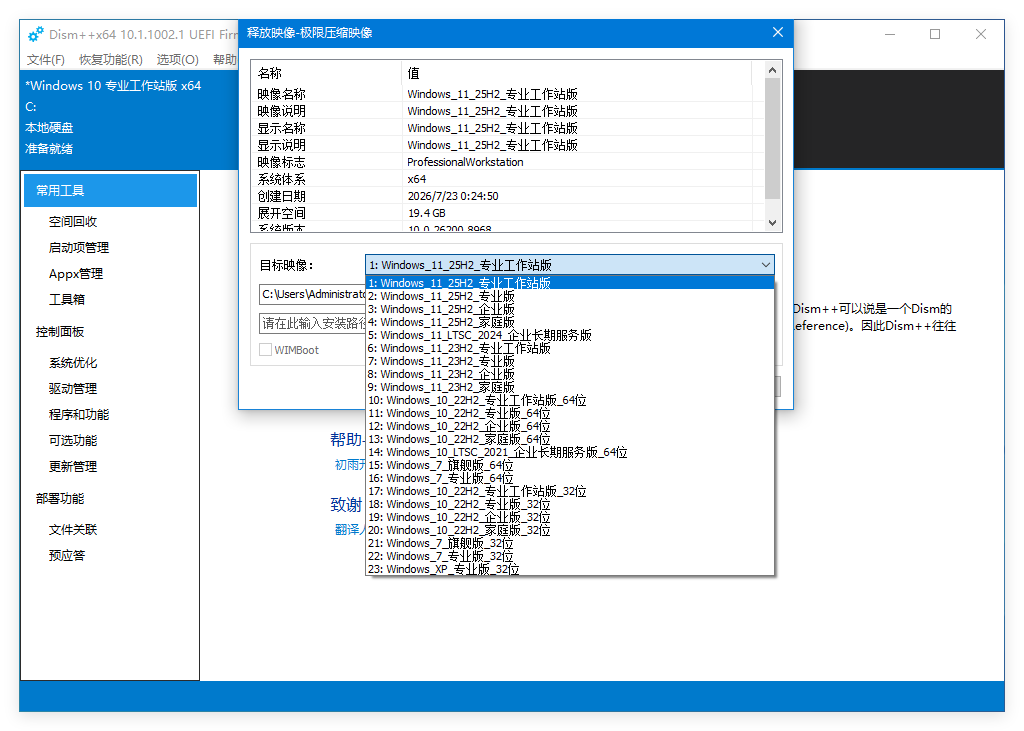
Task: Open the 文件(F) menu
Action: click(46, 59)
